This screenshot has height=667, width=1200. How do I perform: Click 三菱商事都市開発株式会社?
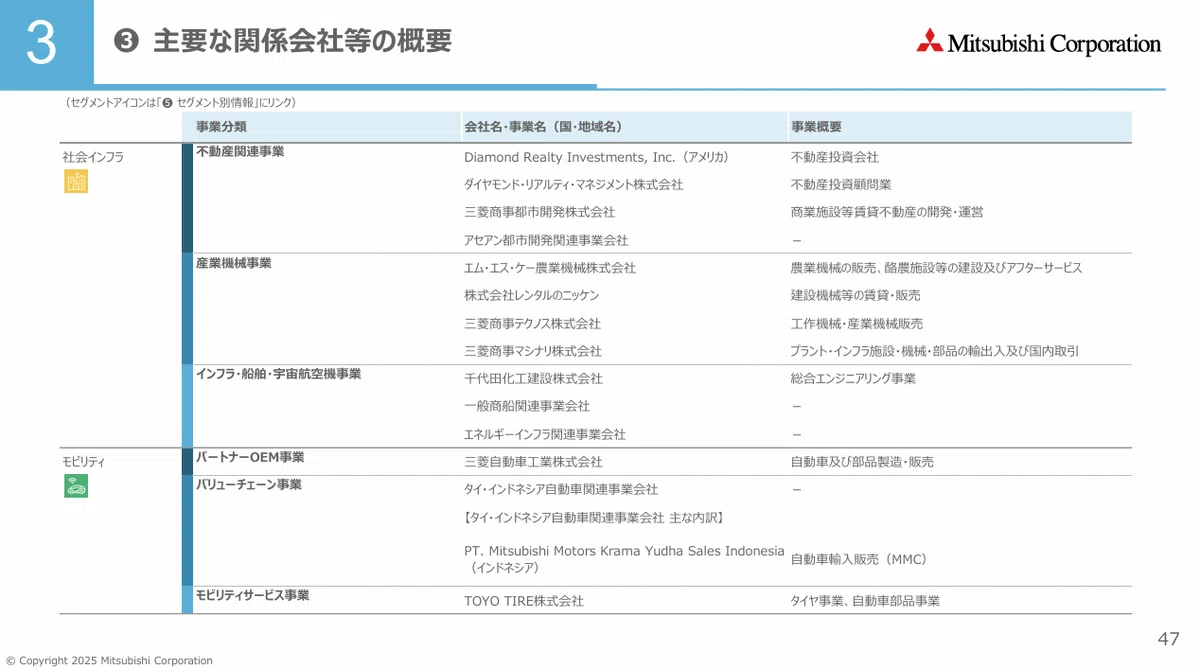pos(540,213)
